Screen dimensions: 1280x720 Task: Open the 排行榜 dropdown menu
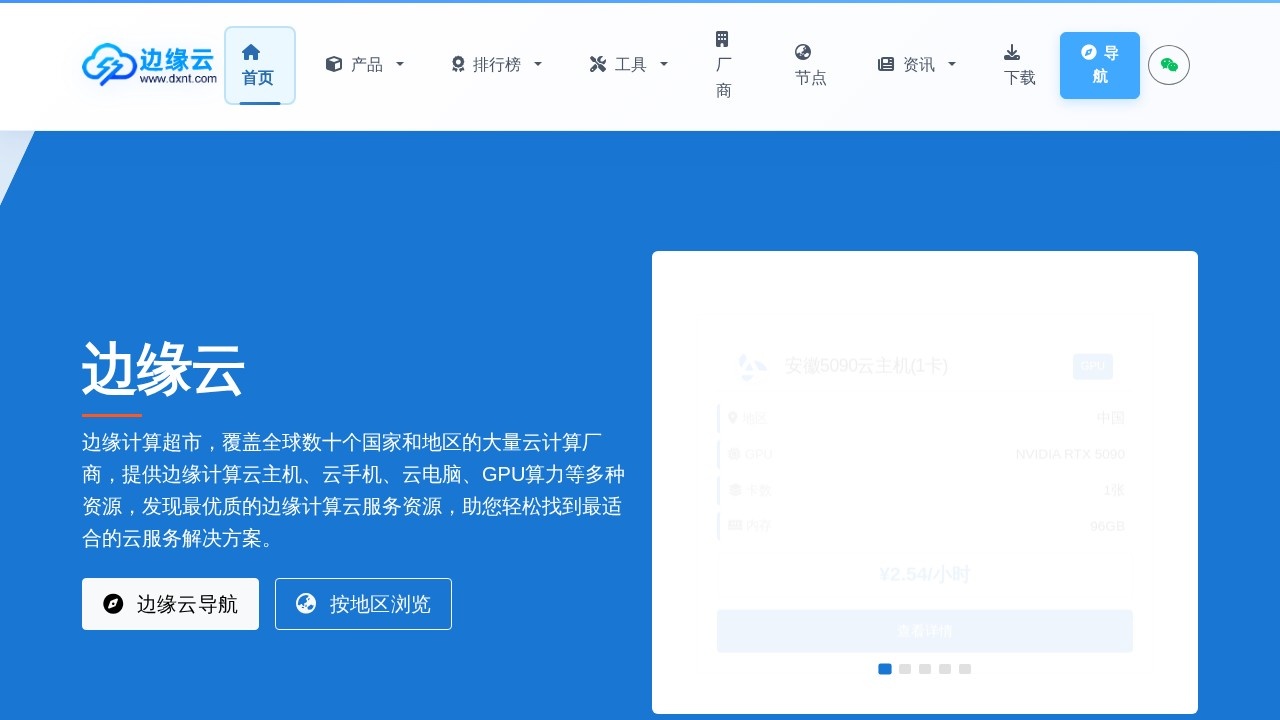pos(496,64)
